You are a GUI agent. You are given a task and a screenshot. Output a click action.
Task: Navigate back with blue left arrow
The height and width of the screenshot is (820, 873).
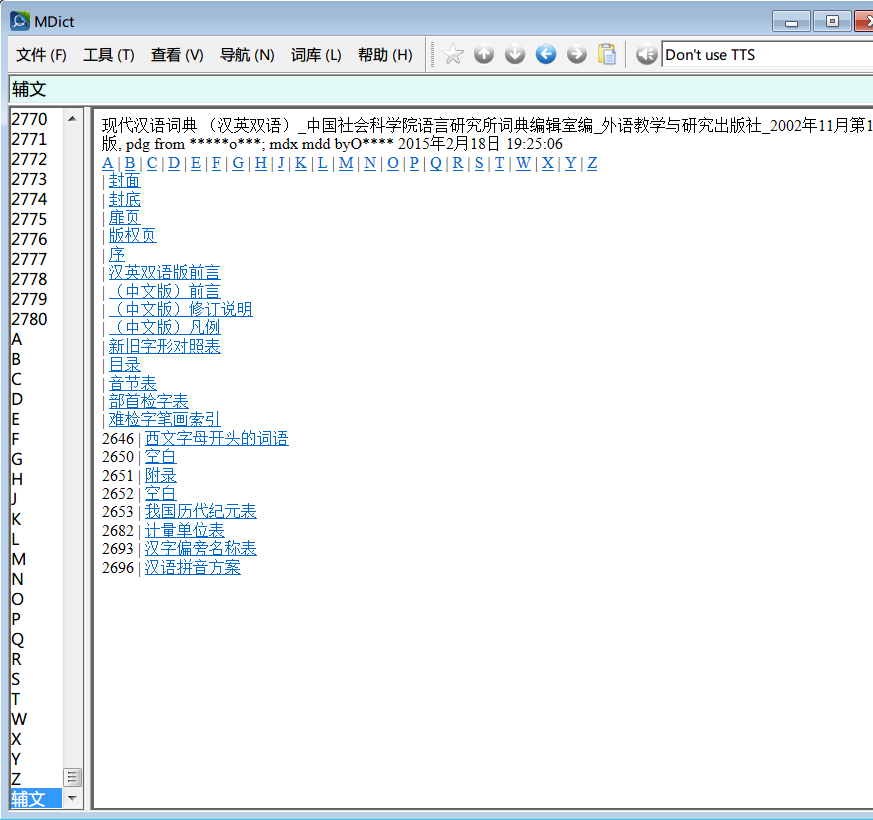tap(546, 55)
